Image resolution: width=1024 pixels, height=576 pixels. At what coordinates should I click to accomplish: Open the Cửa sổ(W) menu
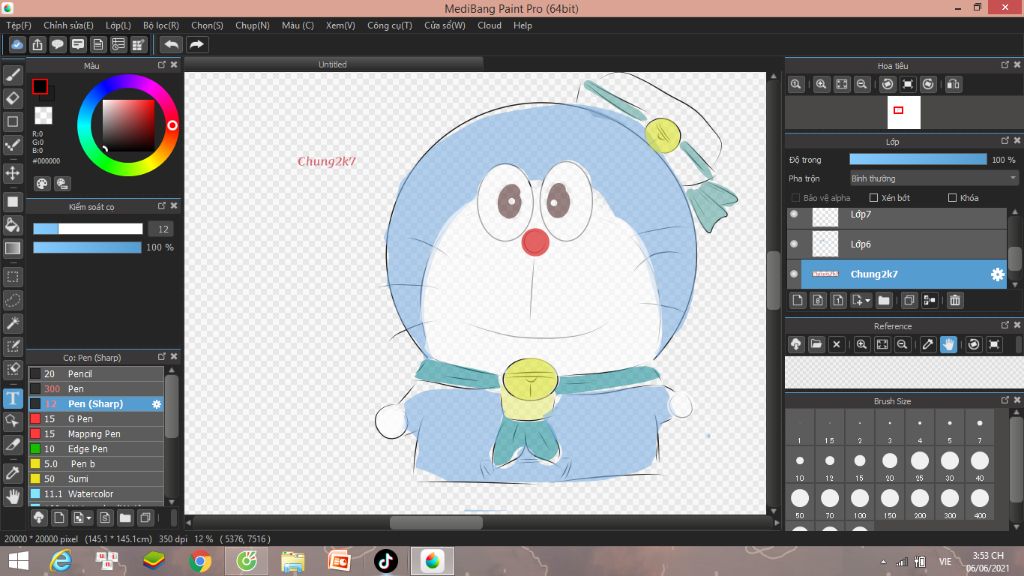(x=445, y=25)
